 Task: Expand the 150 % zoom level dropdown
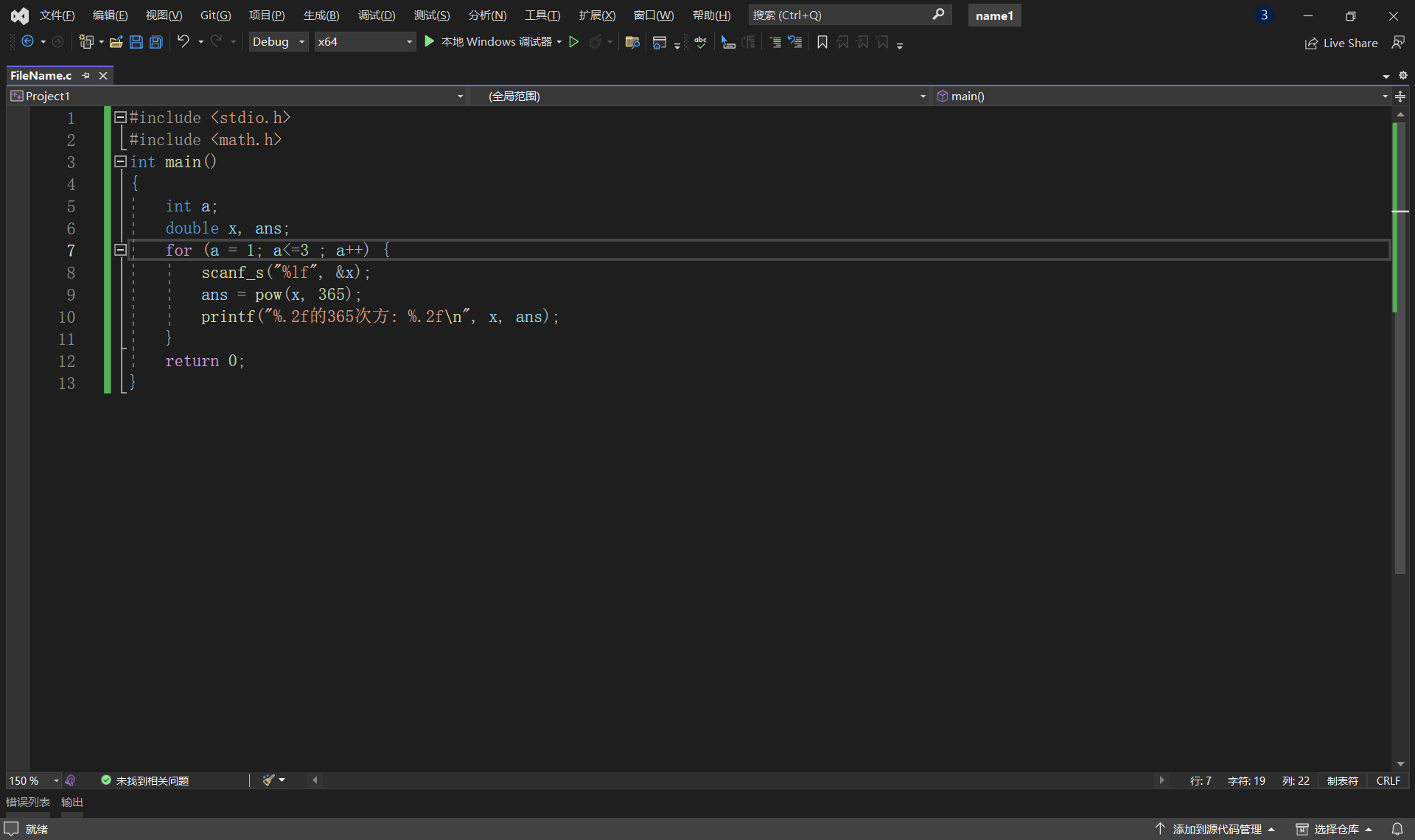56,780
